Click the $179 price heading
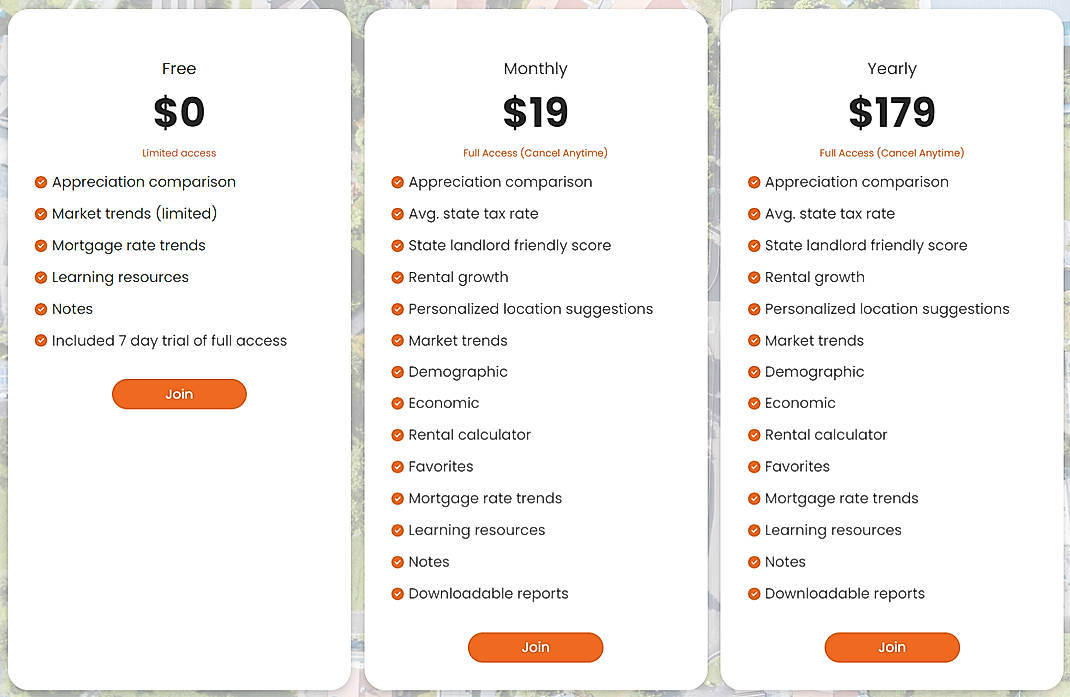This screenshot has width=1070, height=697. pyautogui.click(x=891, y=112)
